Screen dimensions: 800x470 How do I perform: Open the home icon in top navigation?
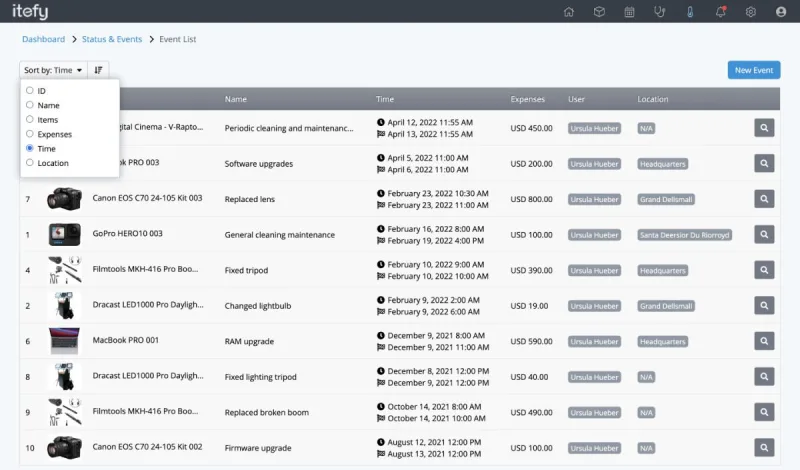click(x=569, y=12)
